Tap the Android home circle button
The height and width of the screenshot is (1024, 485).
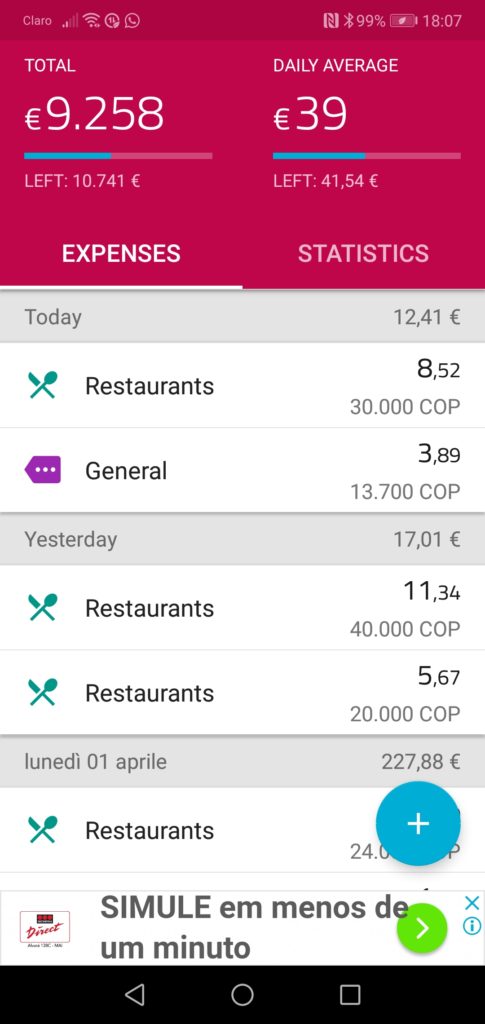click(242, 995)
